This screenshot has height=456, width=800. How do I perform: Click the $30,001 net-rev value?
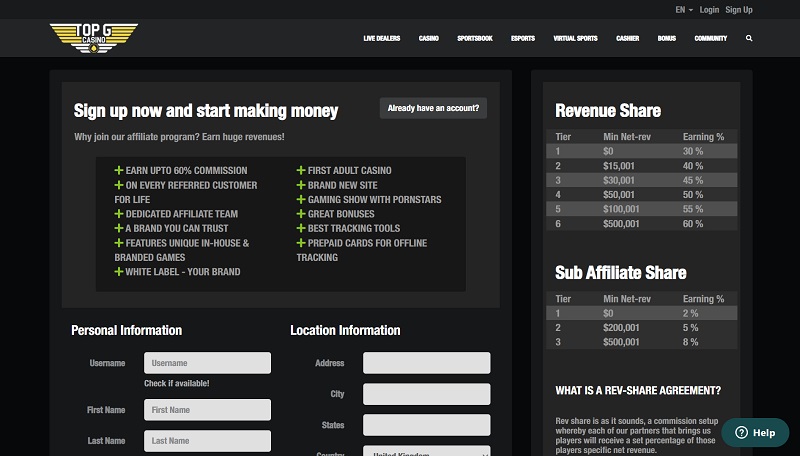[619, 180]
